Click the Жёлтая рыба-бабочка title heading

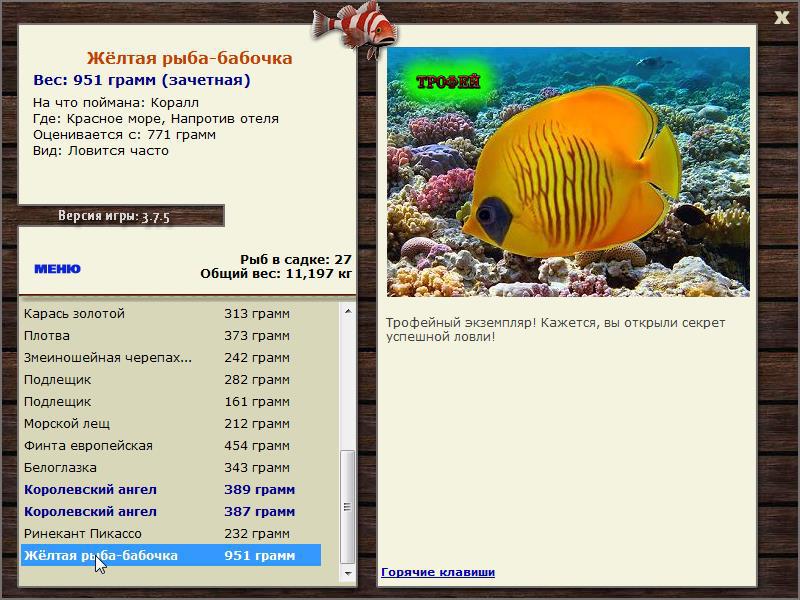[189, 58]
